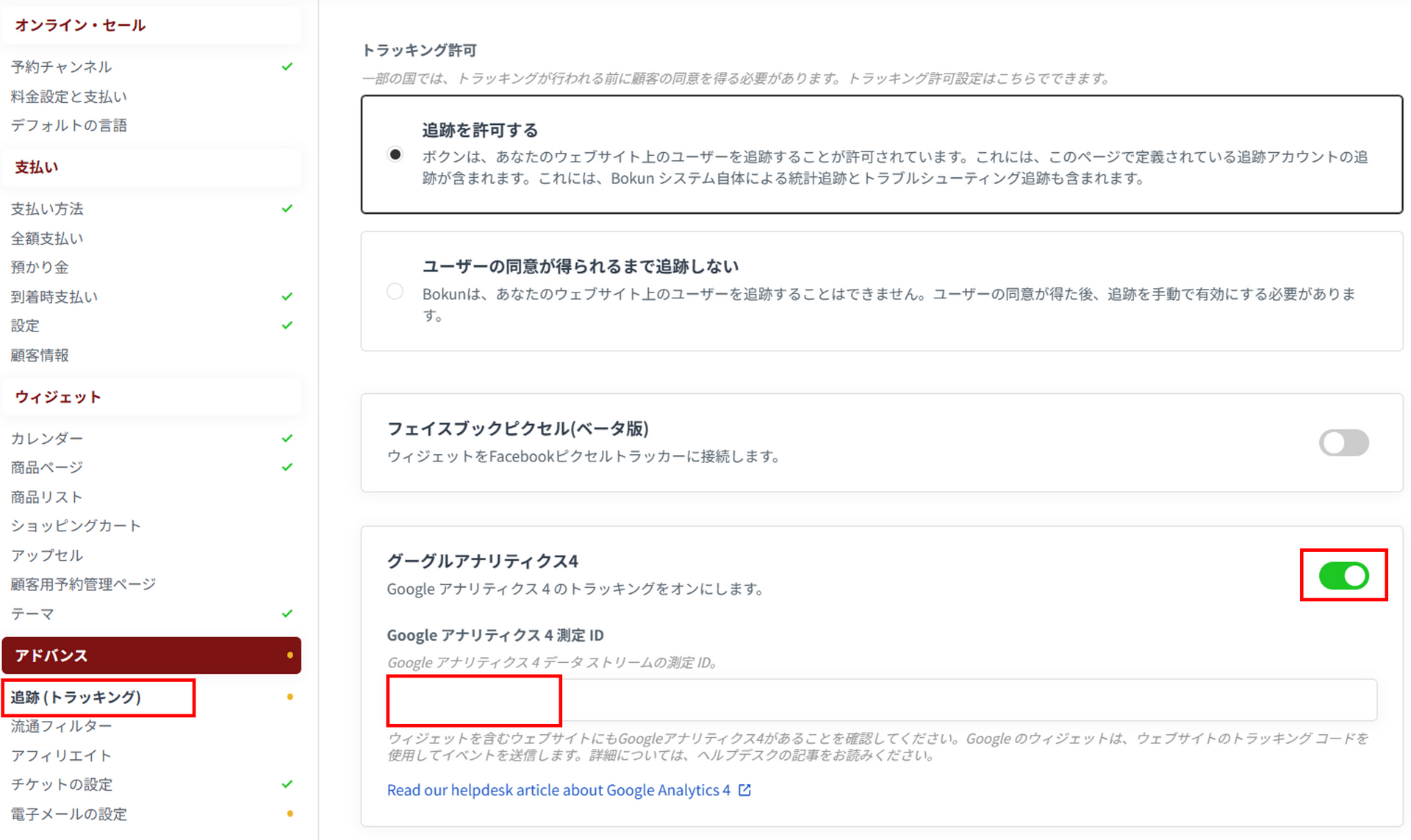1411x840 pixels.
Task: Click orange dot on アドバンス header
Action: point(290,655)
